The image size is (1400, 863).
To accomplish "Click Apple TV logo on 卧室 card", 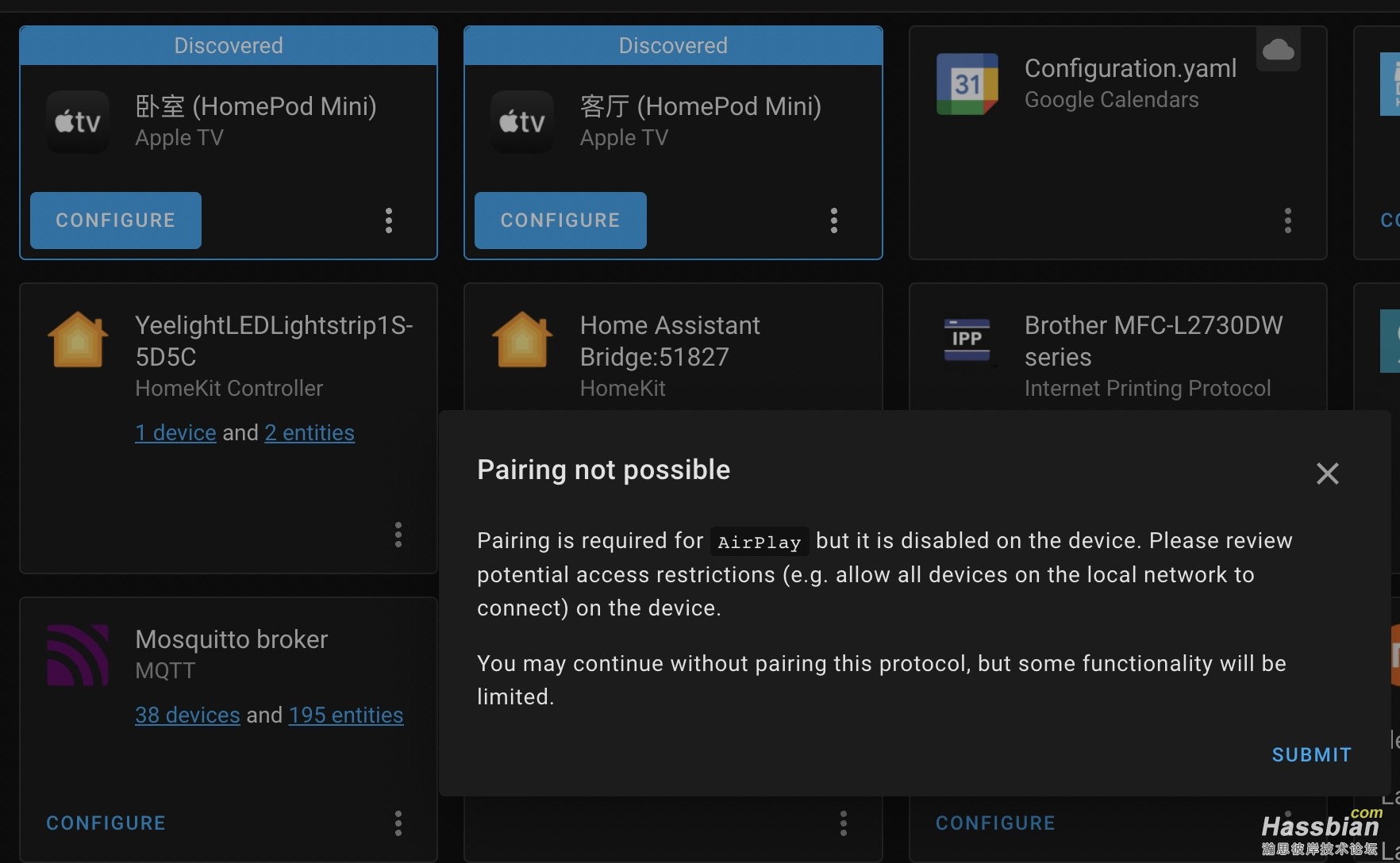I will tap(78, 121).
